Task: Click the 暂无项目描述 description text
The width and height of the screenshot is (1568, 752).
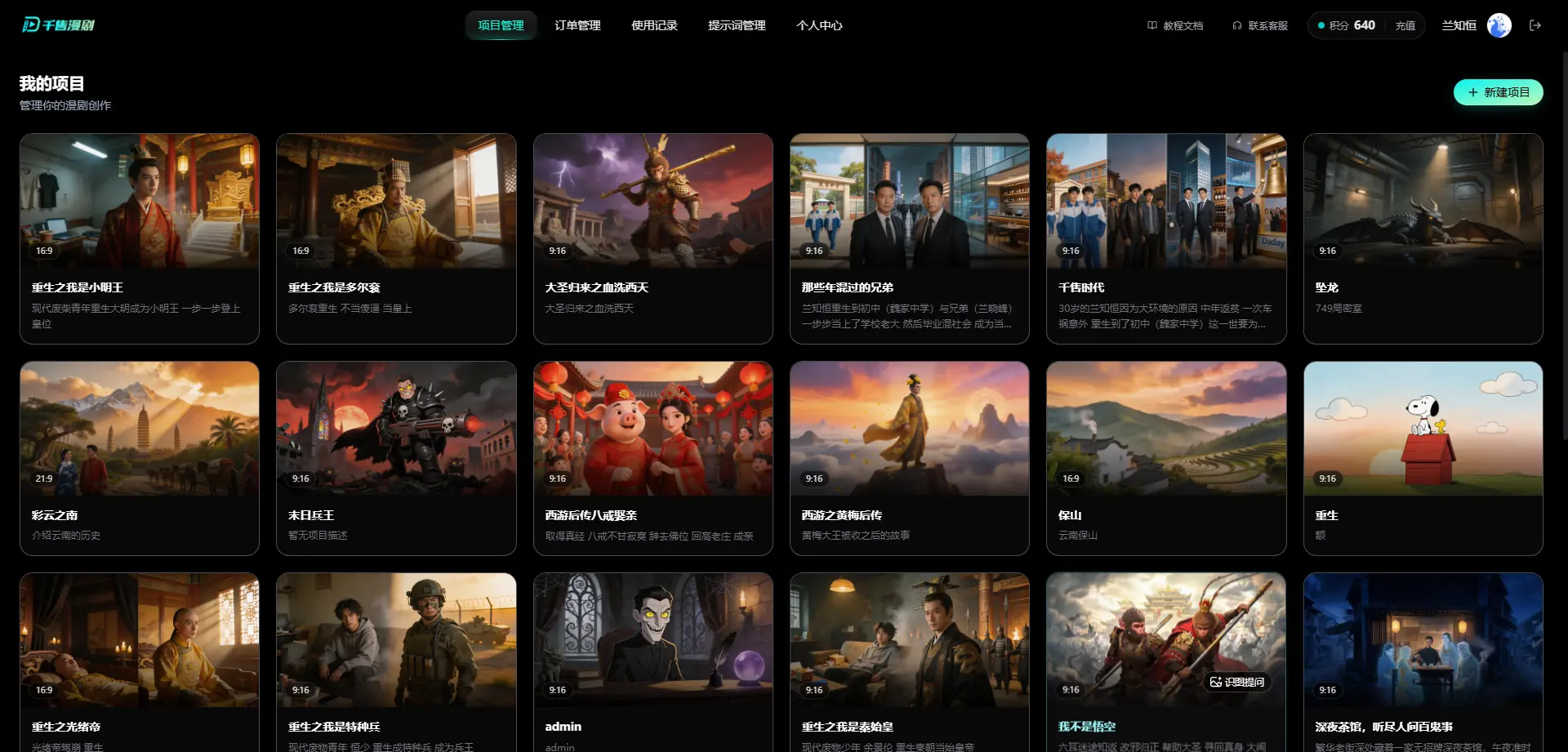Action: tap(318, 536)
